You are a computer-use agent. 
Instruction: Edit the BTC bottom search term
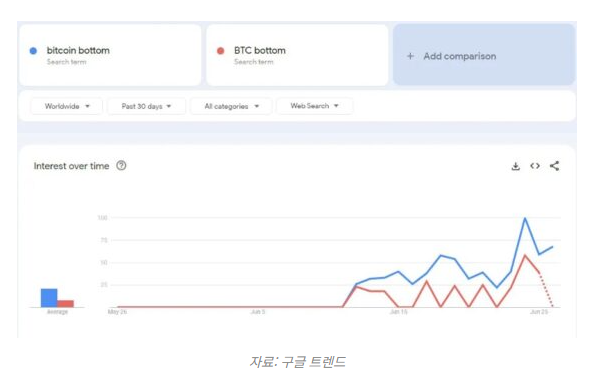pyautogui.click(x=297, y=55)
